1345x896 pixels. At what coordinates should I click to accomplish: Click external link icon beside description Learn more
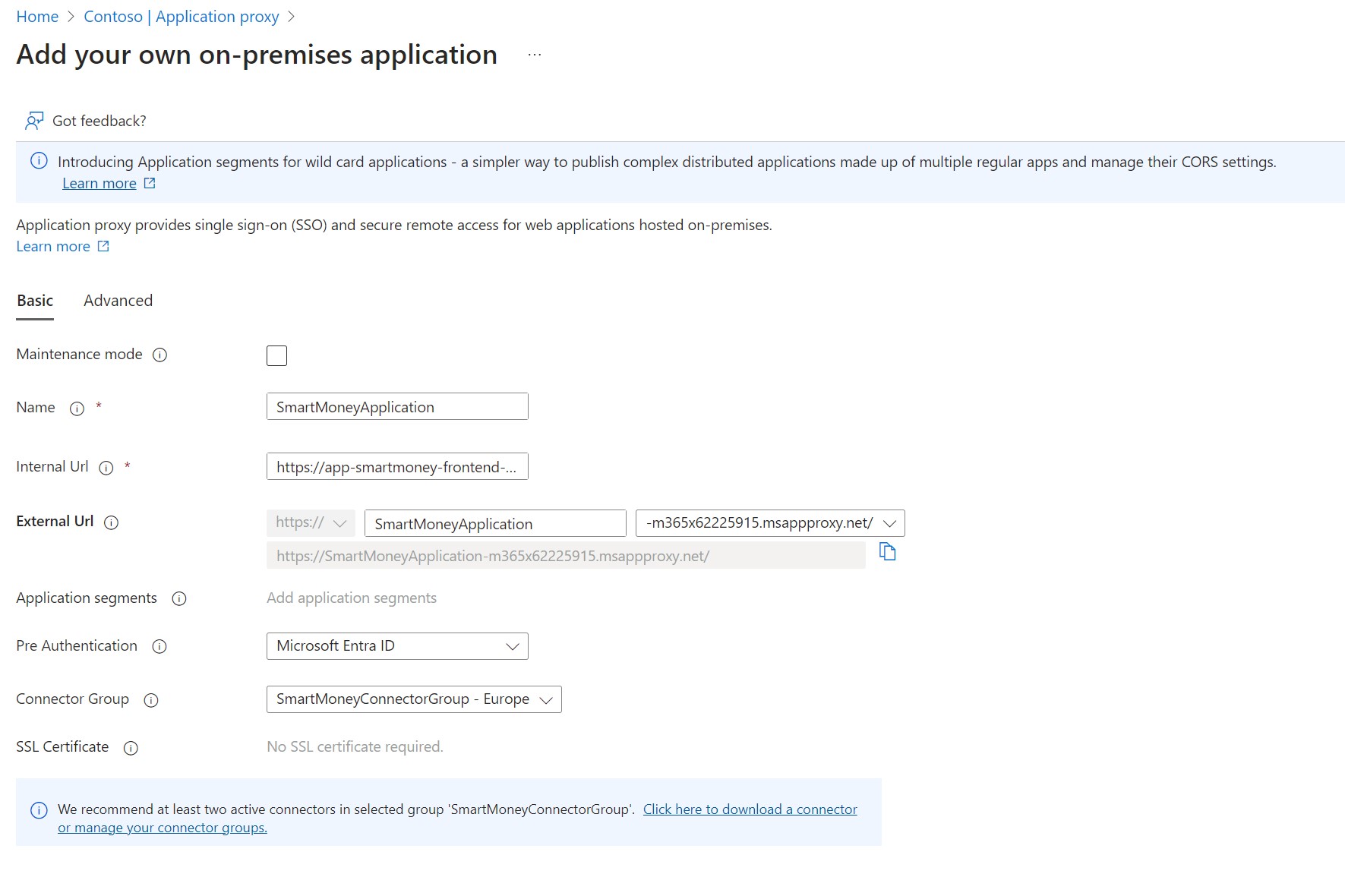103,246
